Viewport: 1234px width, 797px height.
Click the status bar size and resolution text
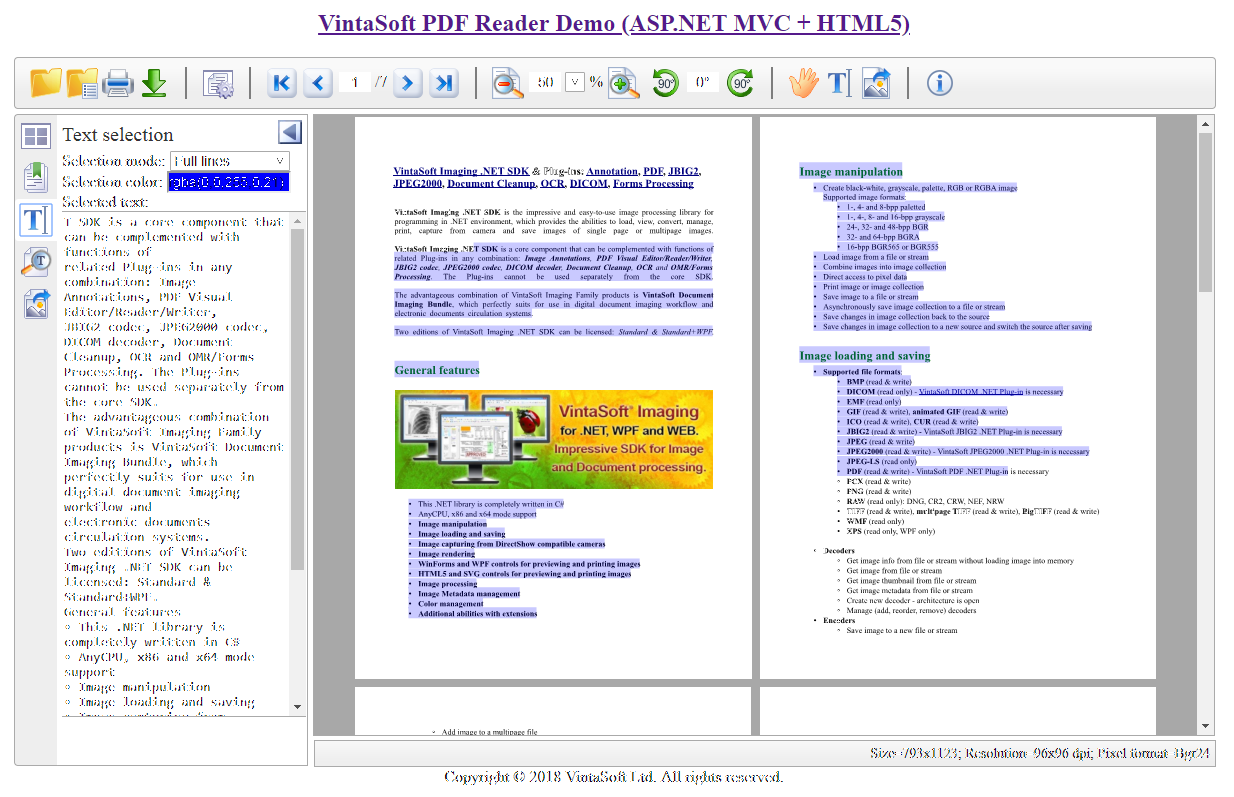tap(1040, 753)
